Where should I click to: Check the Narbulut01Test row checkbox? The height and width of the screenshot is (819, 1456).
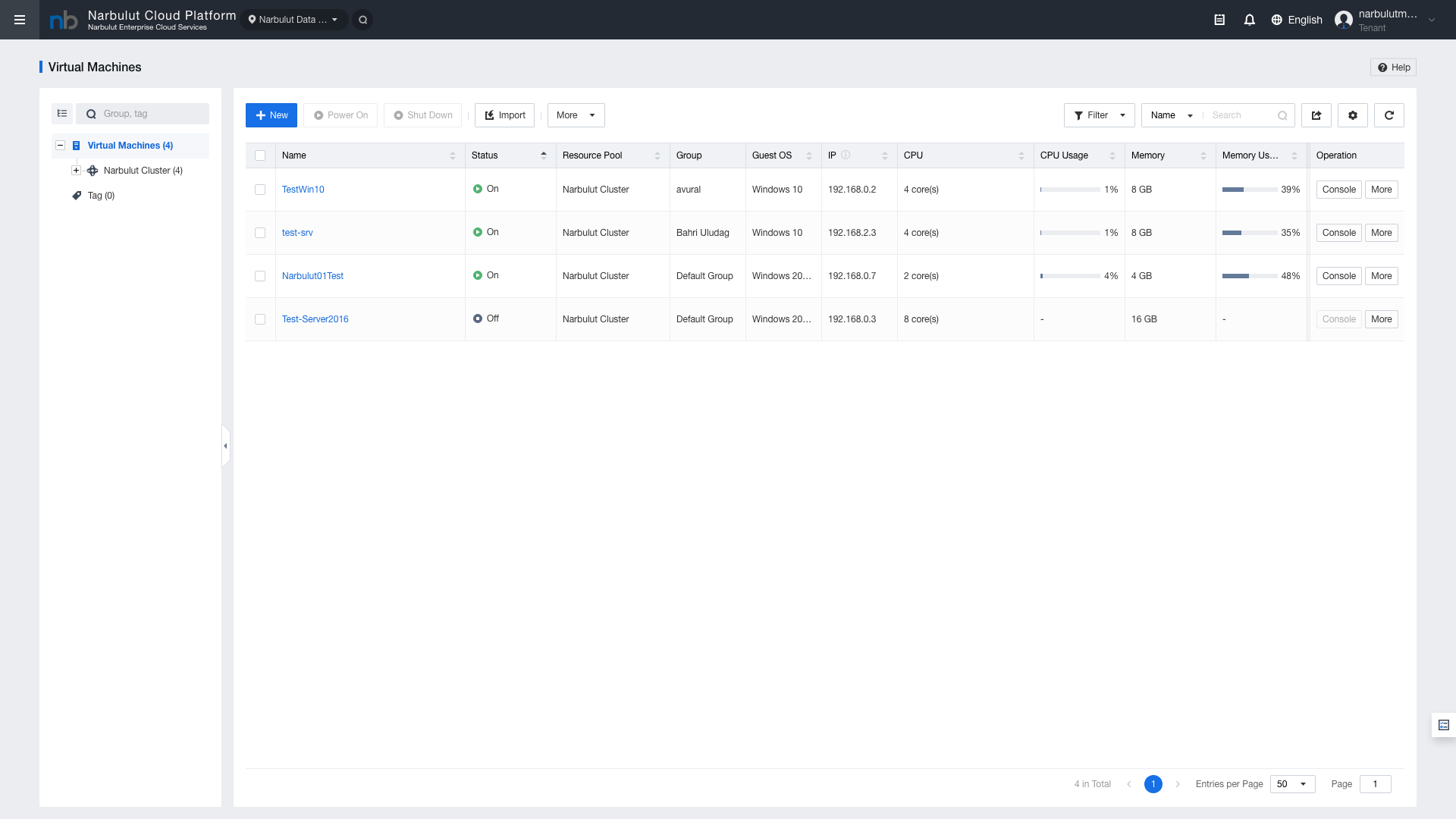pyautogui.click(x=260, y=276)
